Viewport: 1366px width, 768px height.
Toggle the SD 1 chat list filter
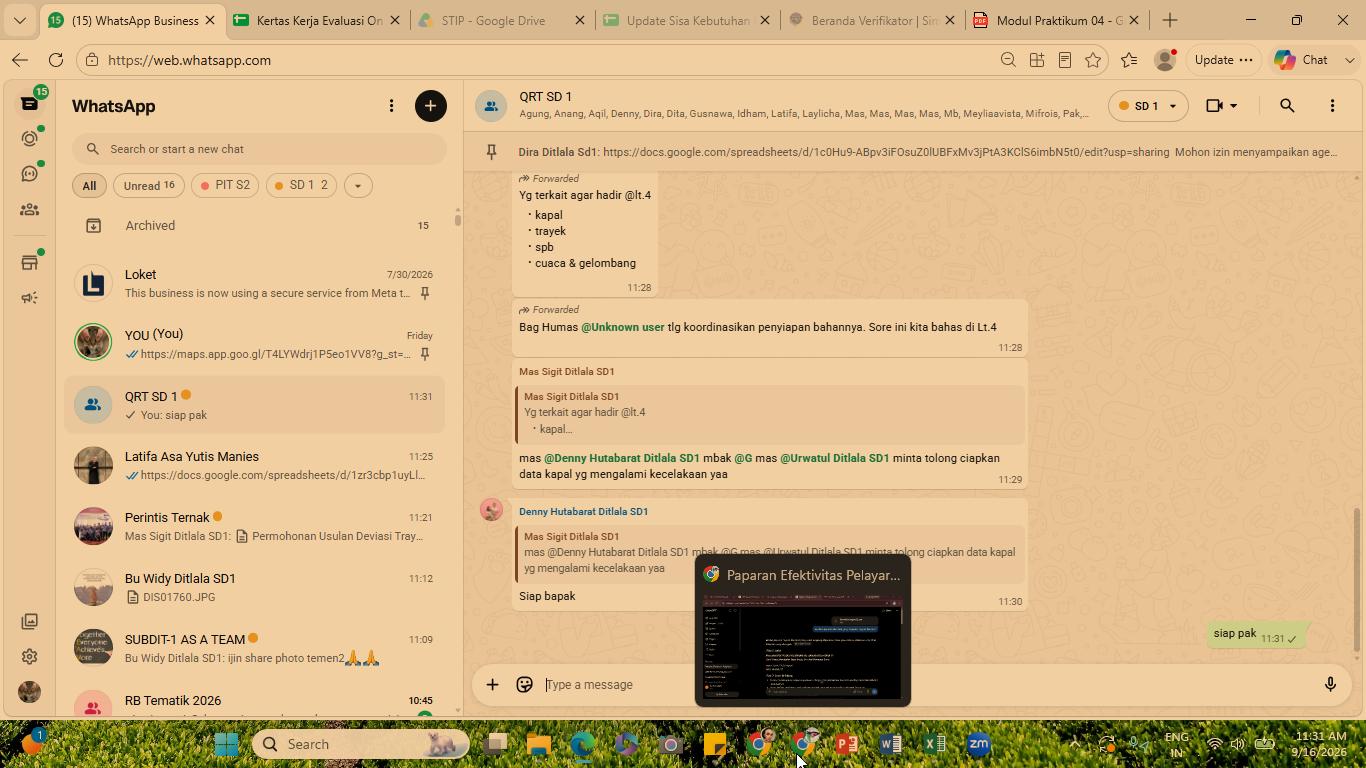[301, 186]
